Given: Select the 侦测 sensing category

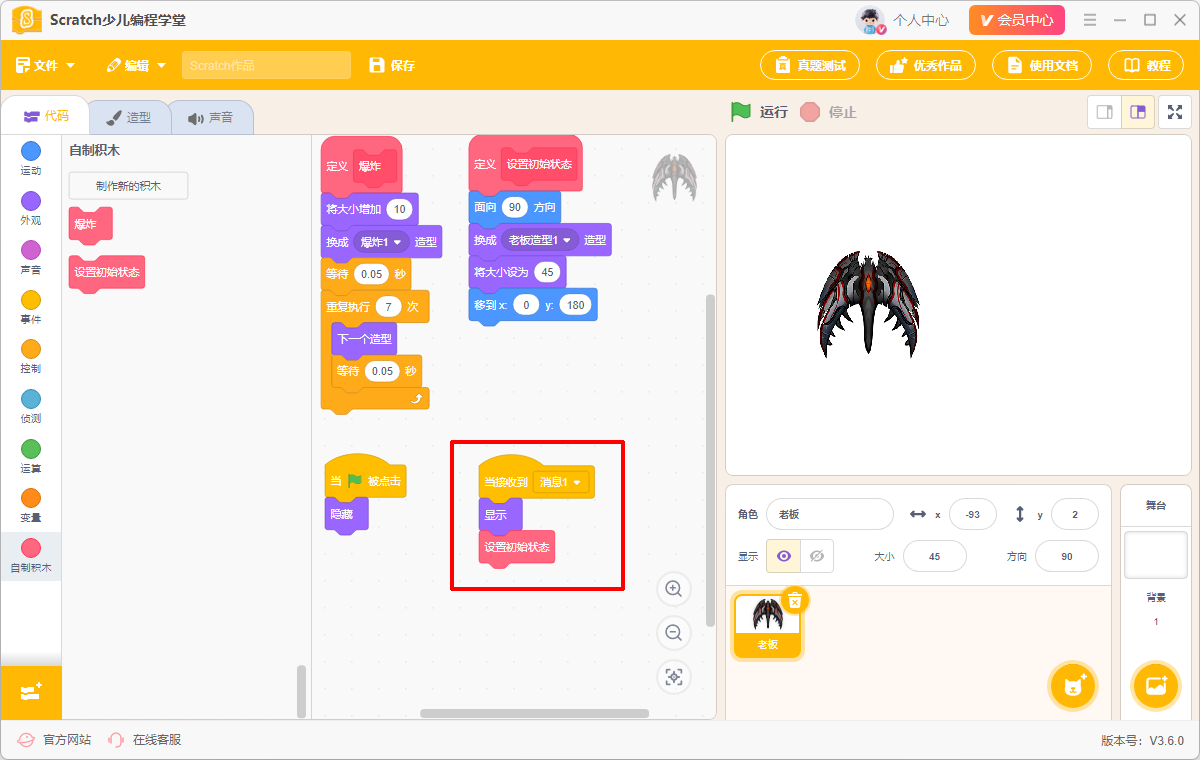Looking at the screenshot, I should pos(31,406).
